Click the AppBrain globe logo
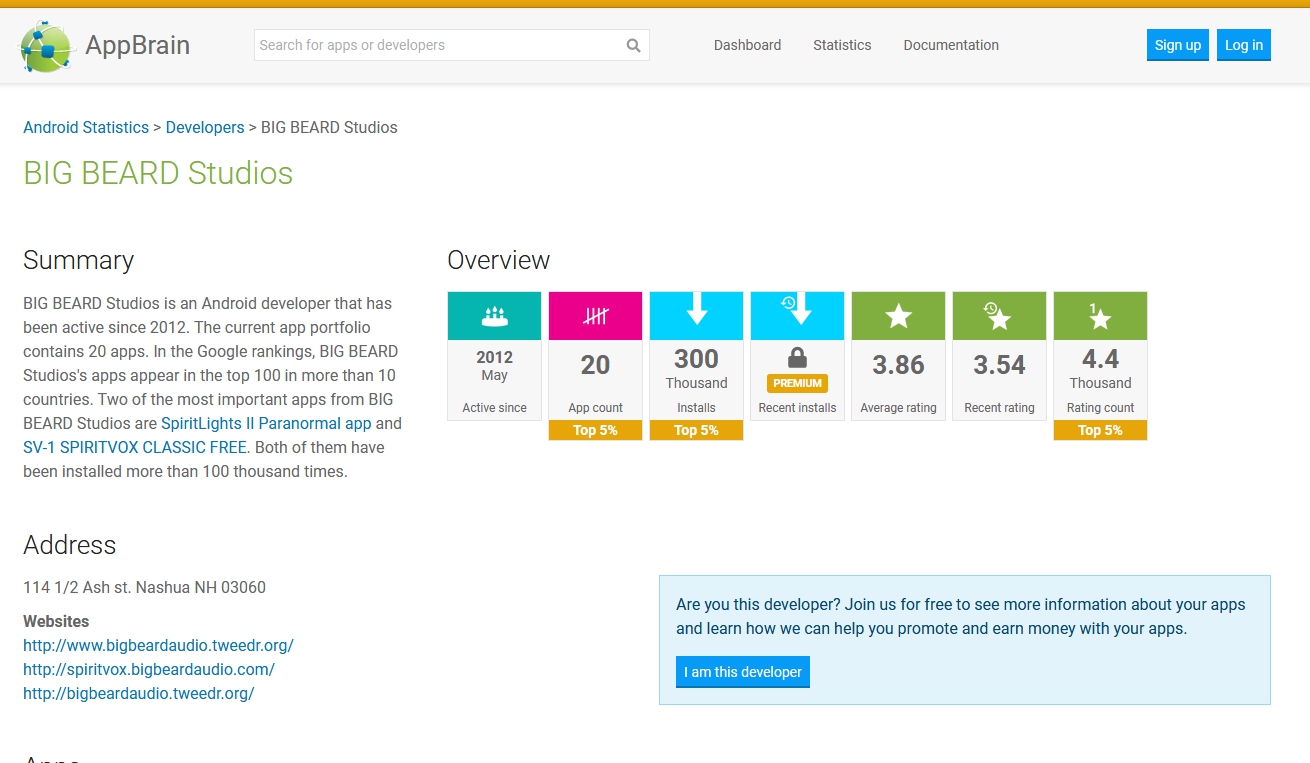Viewport: 1310px width, 763px height. [47, 46]
